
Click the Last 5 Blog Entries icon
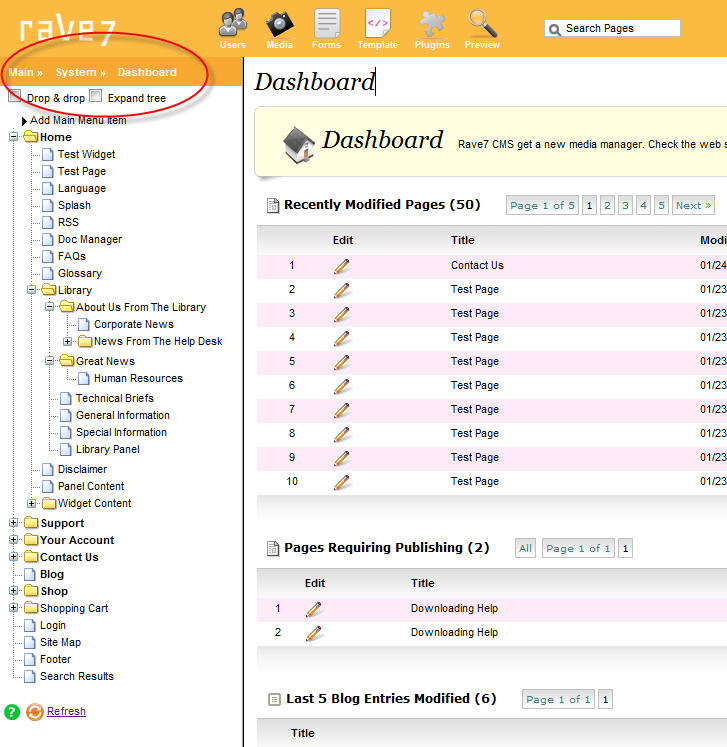274,699
